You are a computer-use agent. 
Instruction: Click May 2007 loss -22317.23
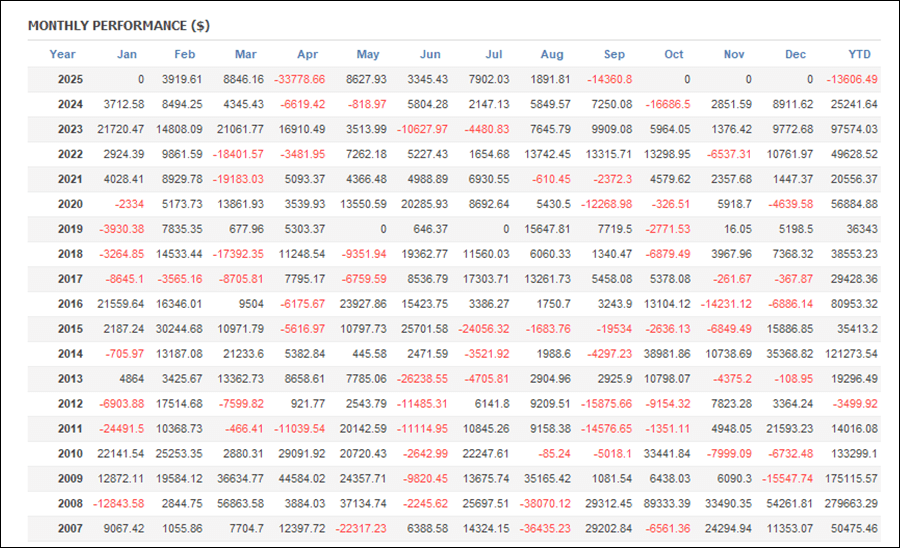357,529
